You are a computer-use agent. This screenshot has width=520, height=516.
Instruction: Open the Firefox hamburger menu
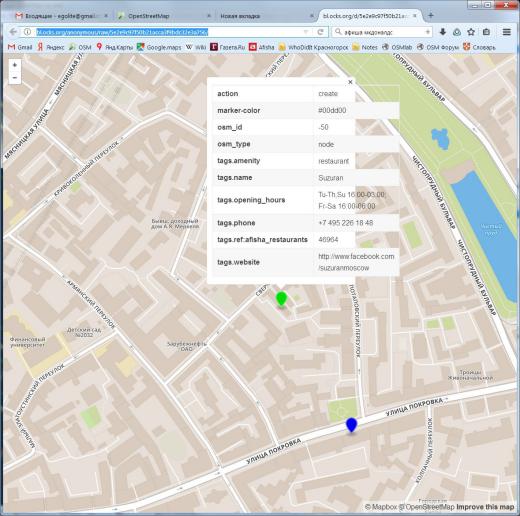point(506,32)
